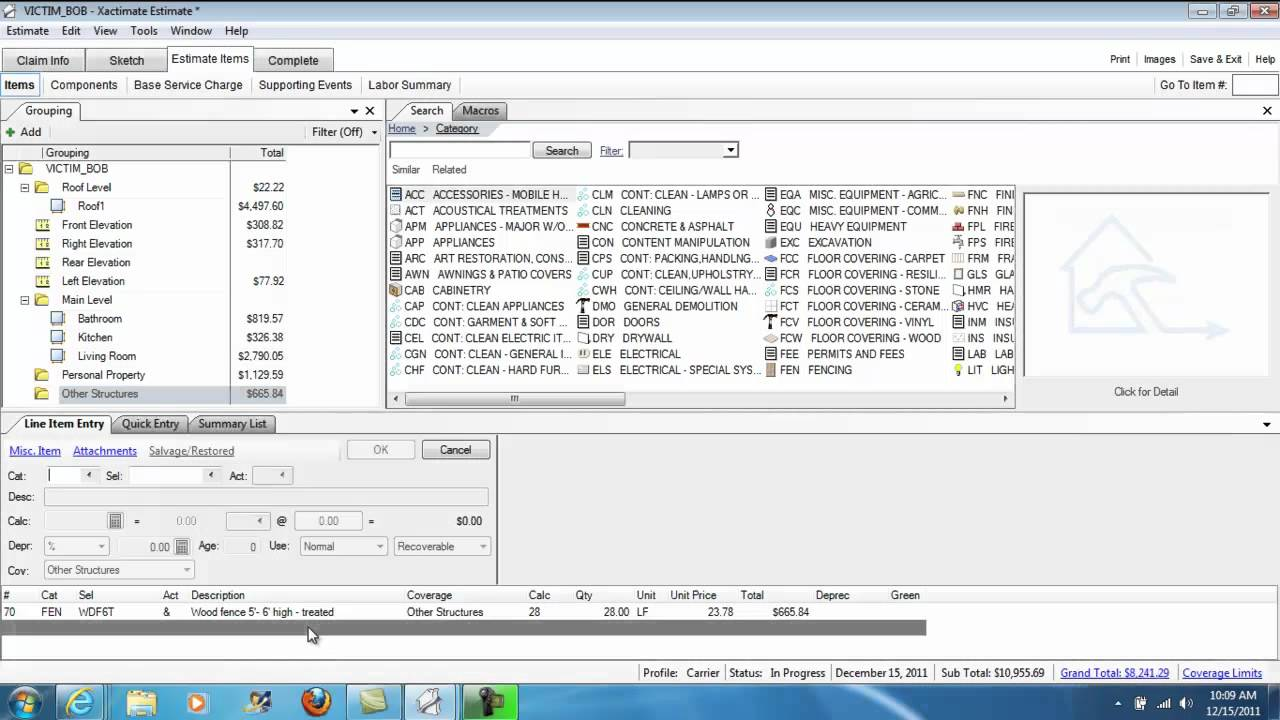This screenshot has height=720, width=1280.
Task: Click the Front Elevation icon
Action: (42, 225)
